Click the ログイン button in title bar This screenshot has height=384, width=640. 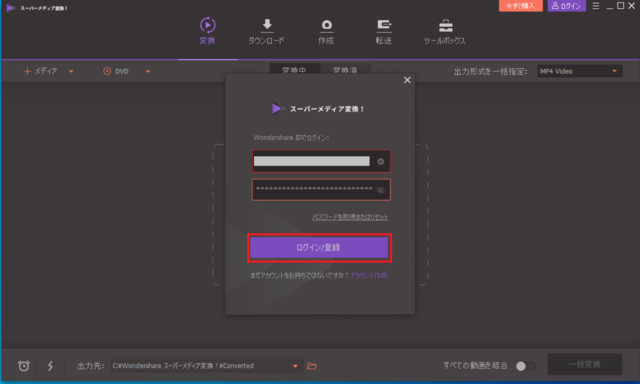567,6
